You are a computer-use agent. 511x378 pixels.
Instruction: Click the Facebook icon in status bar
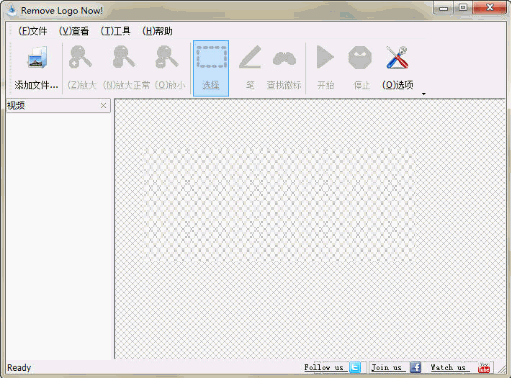(x=415, y=367)
